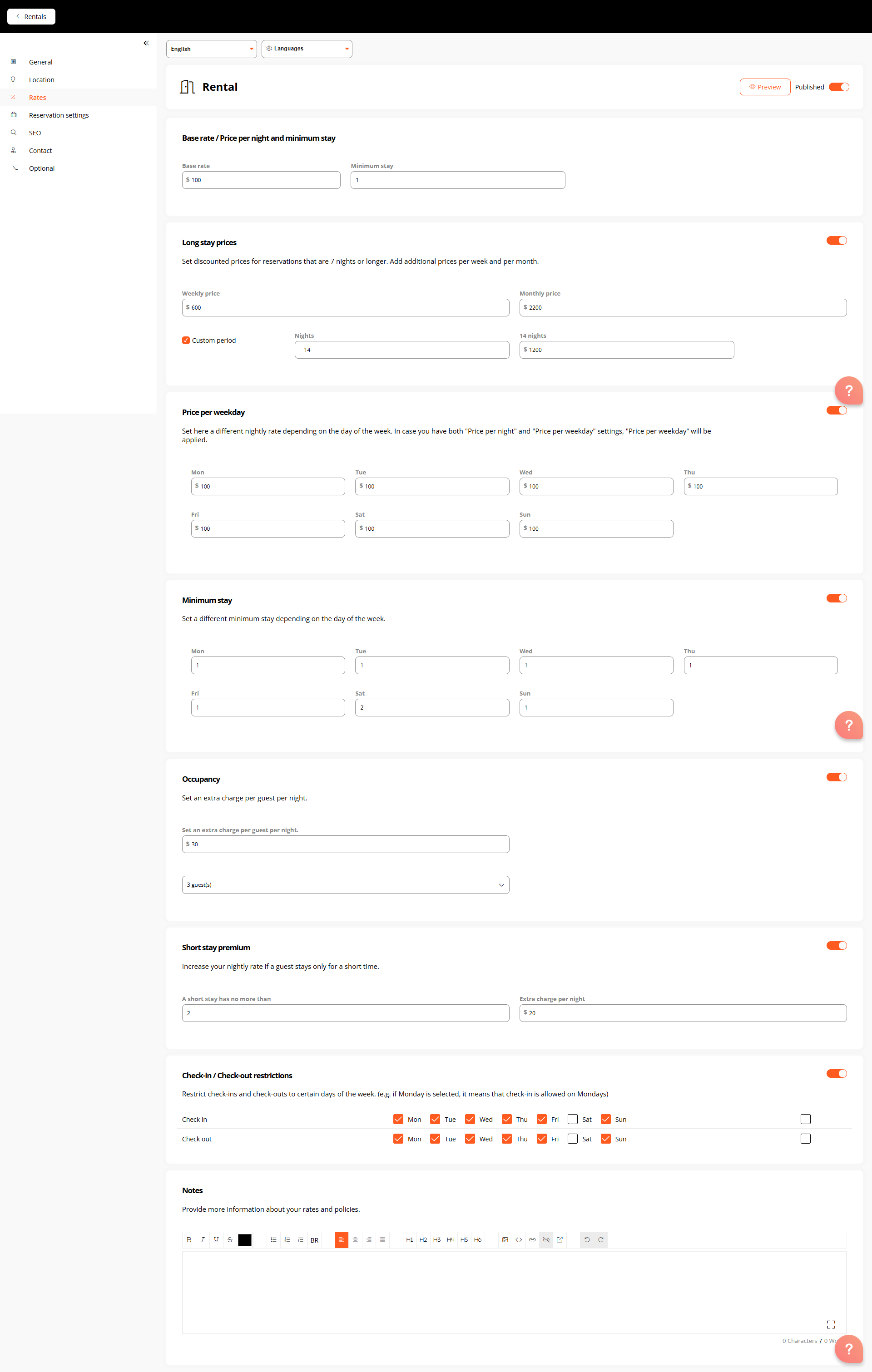Toggle bold in the Notes editor

(188, 1240)
